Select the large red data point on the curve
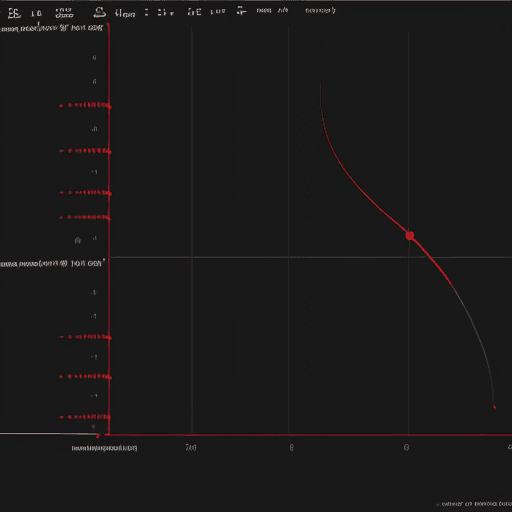The image size is (512, 512). click(410, 236)
